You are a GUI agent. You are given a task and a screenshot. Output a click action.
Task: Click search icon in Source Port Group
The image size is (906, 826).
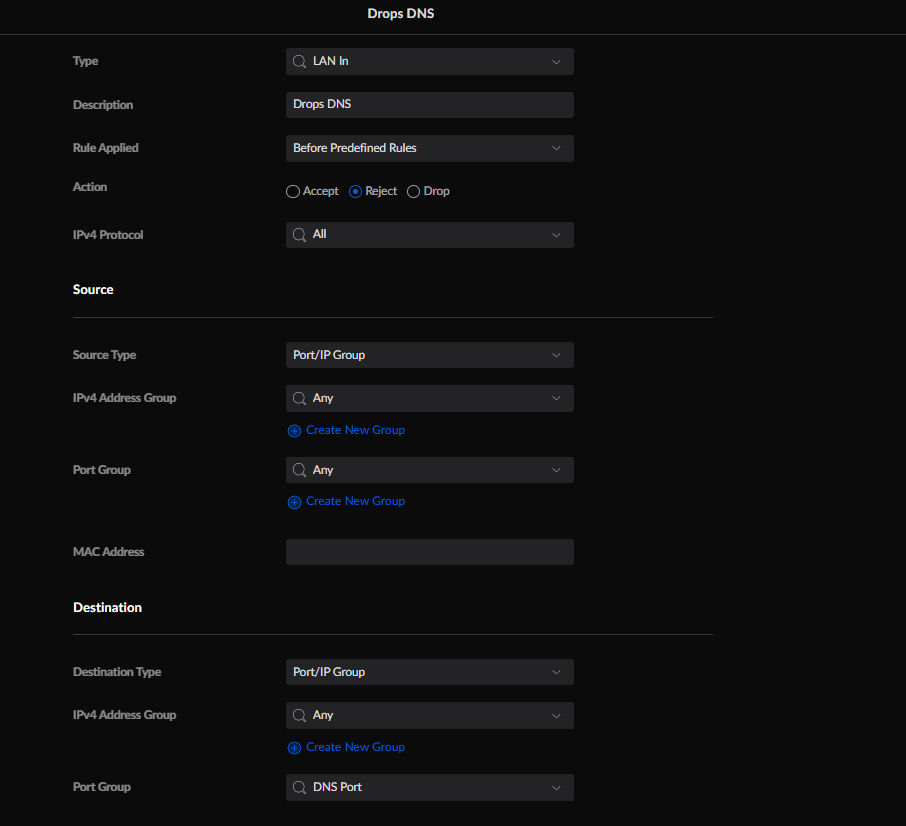(299, 470)
